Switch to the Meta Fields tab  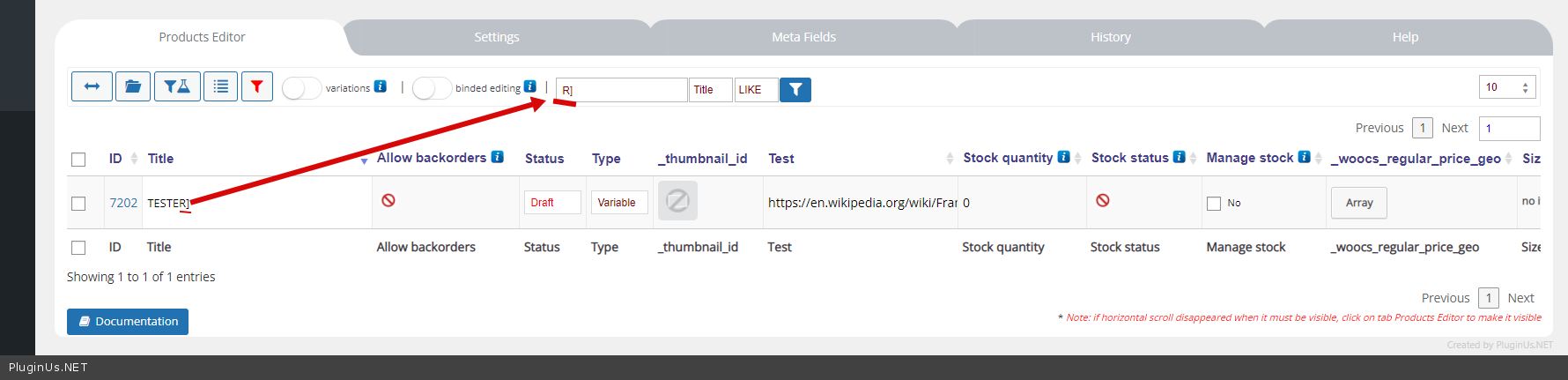[803, 37]
